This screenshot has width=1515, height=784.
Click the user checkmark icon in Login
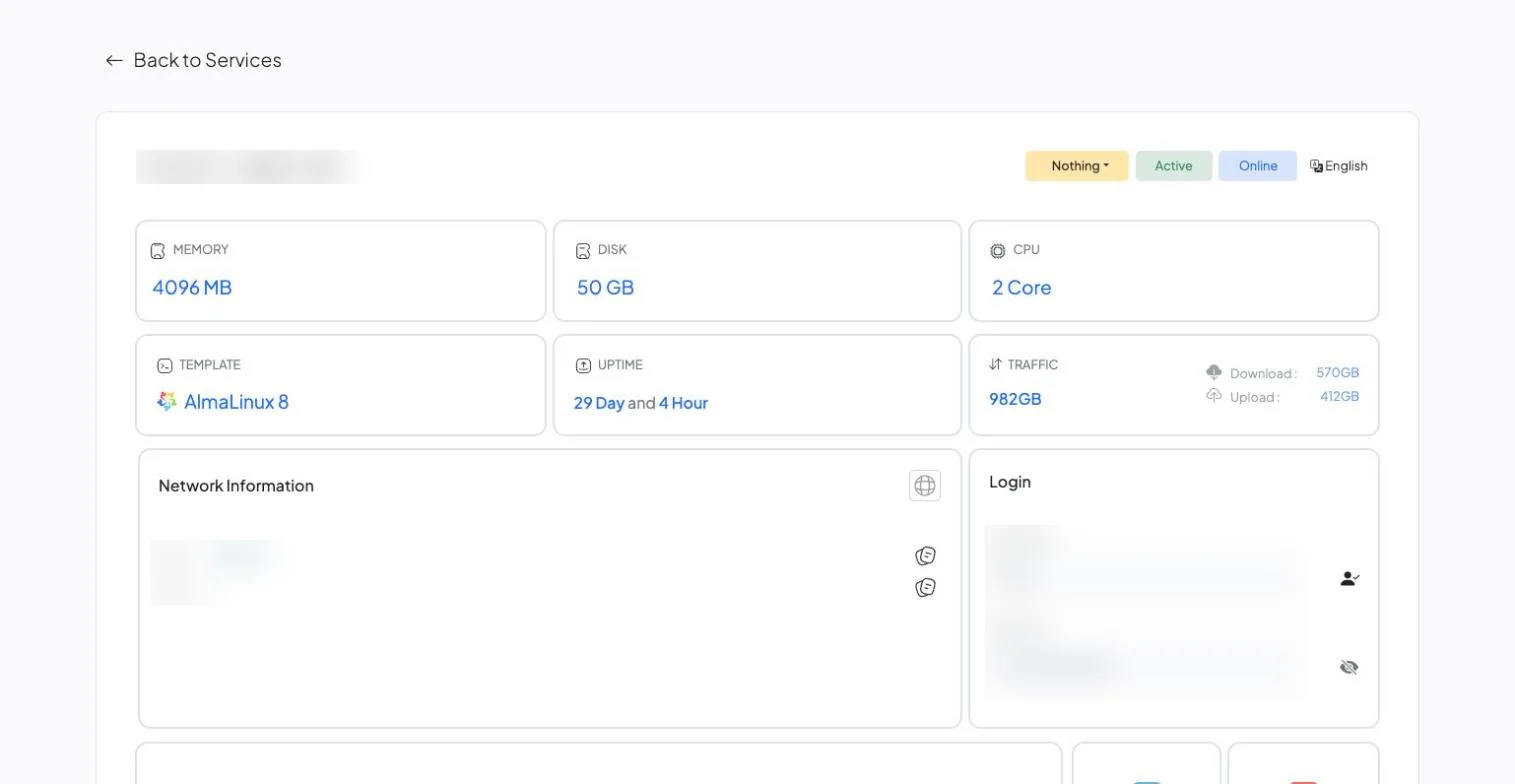pyautogui.click(x=1350, y=578)
